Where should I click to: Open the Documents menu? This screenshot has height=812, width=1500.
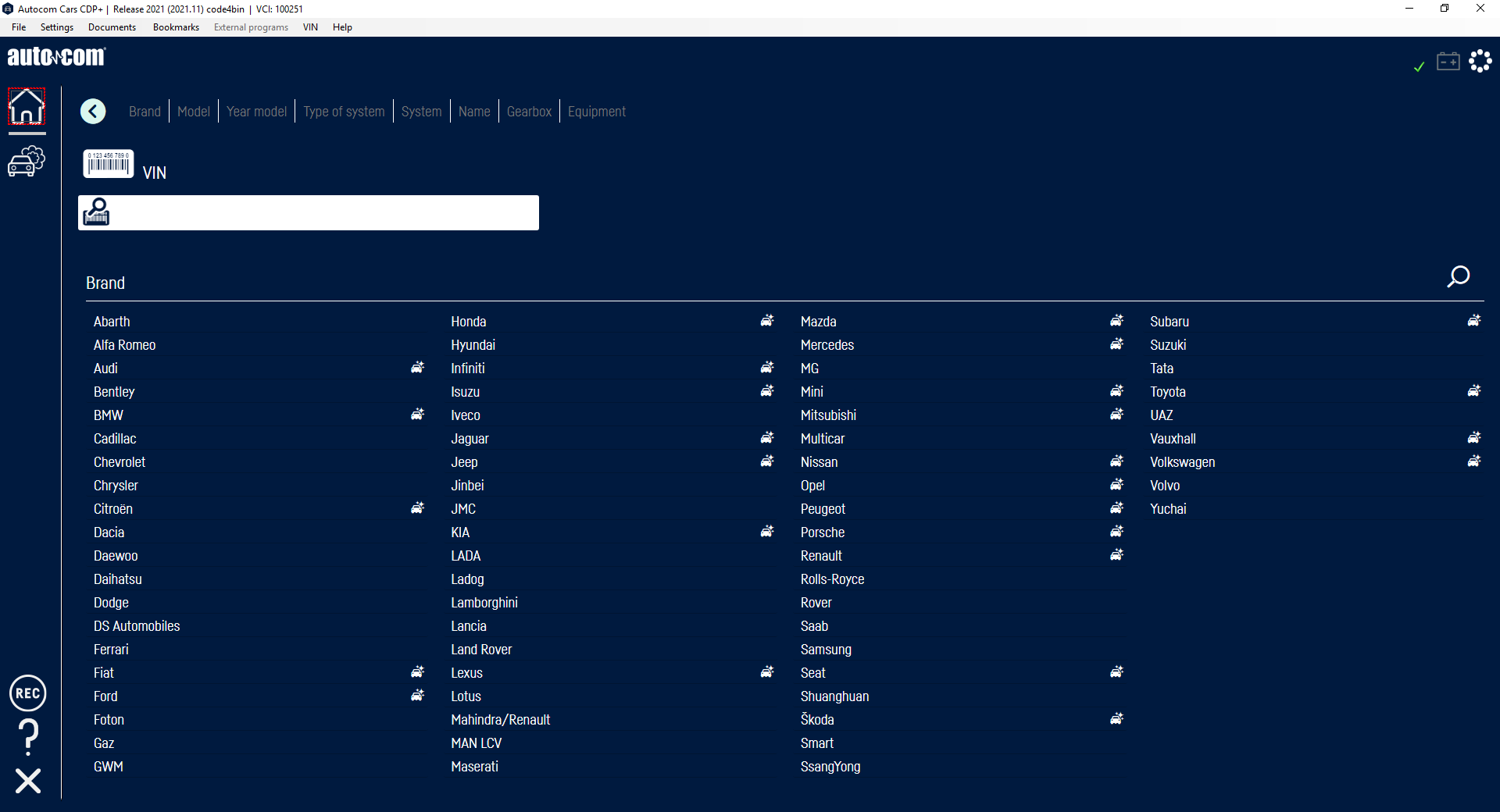pyautogui.click(x=112, y=27)
